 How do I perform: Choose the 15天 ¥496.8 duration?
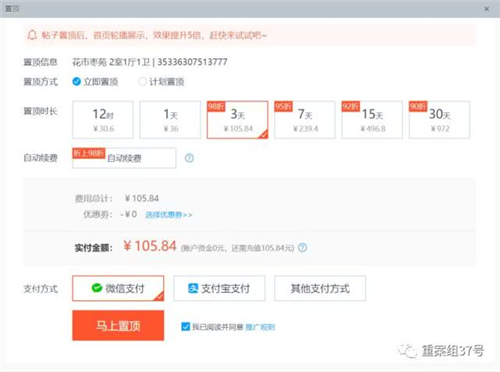(x=372, y=120)
